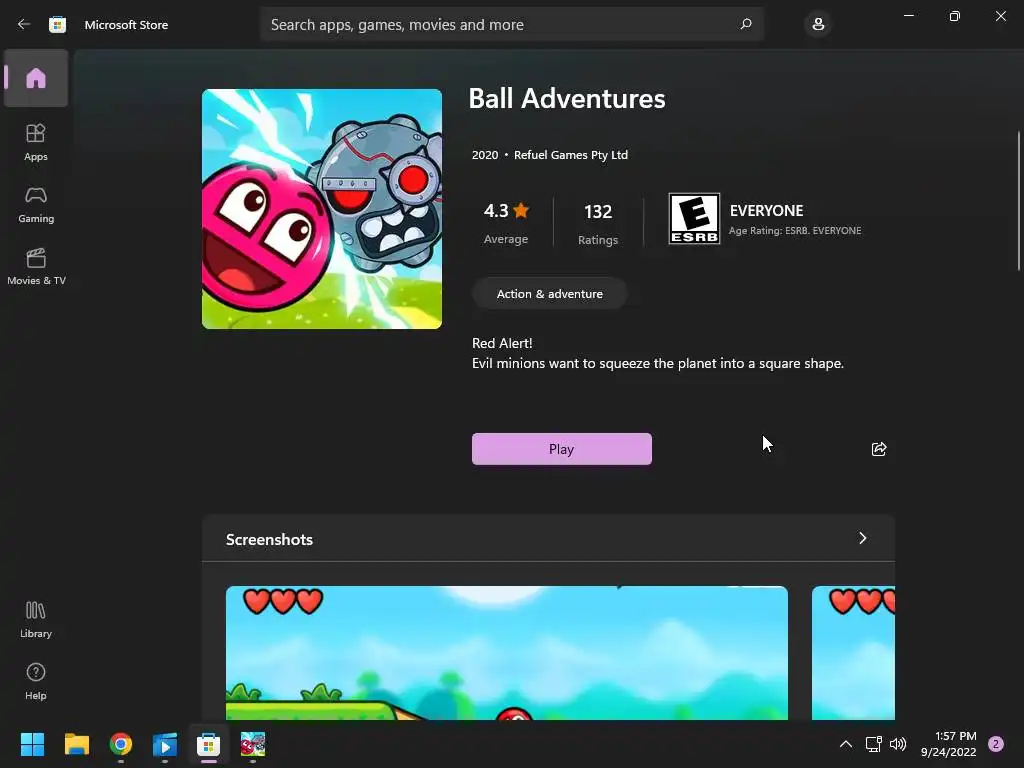Click the game description text Red Alert!
This screenshot has height=768, width=1024.
coord(502,343)
